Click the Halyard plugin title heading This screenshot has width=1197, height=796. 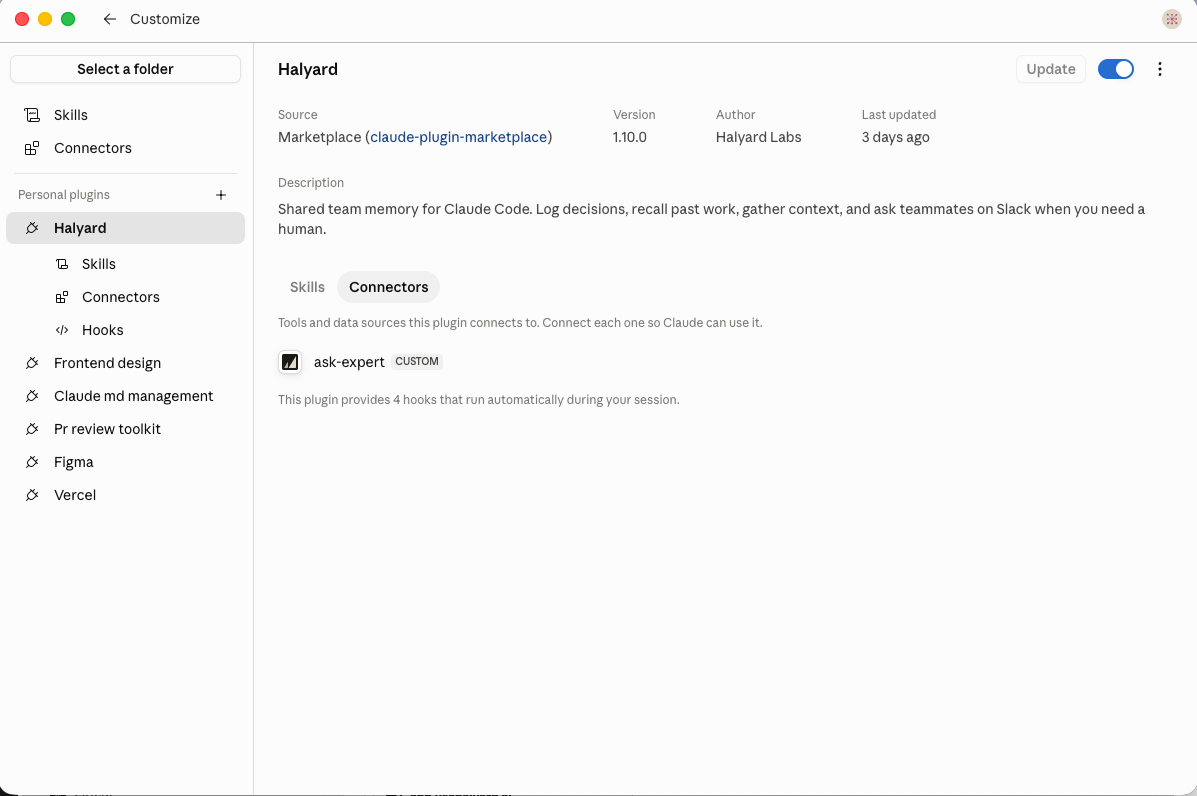[308, 69]
